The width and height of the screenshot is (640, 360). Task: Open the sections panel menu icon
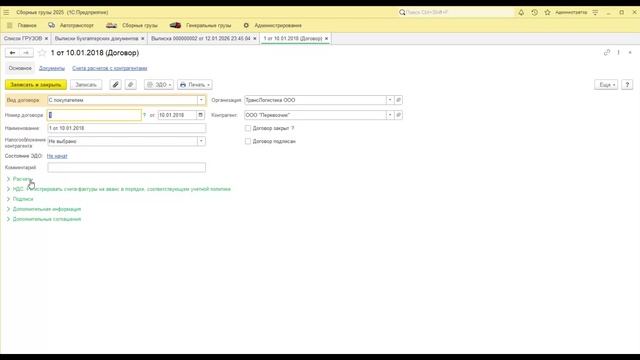point(10,25)
